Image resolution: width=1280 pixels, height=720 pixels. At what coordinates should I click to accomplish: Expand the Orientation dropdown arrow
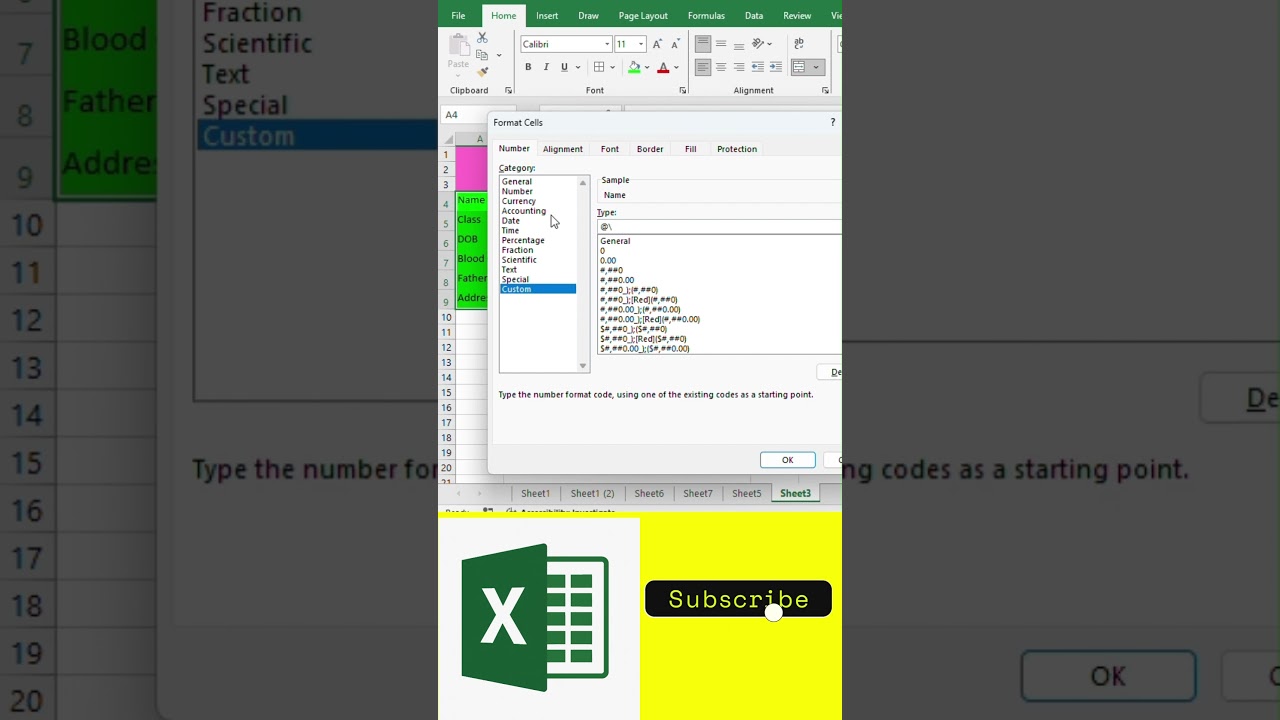770,45
